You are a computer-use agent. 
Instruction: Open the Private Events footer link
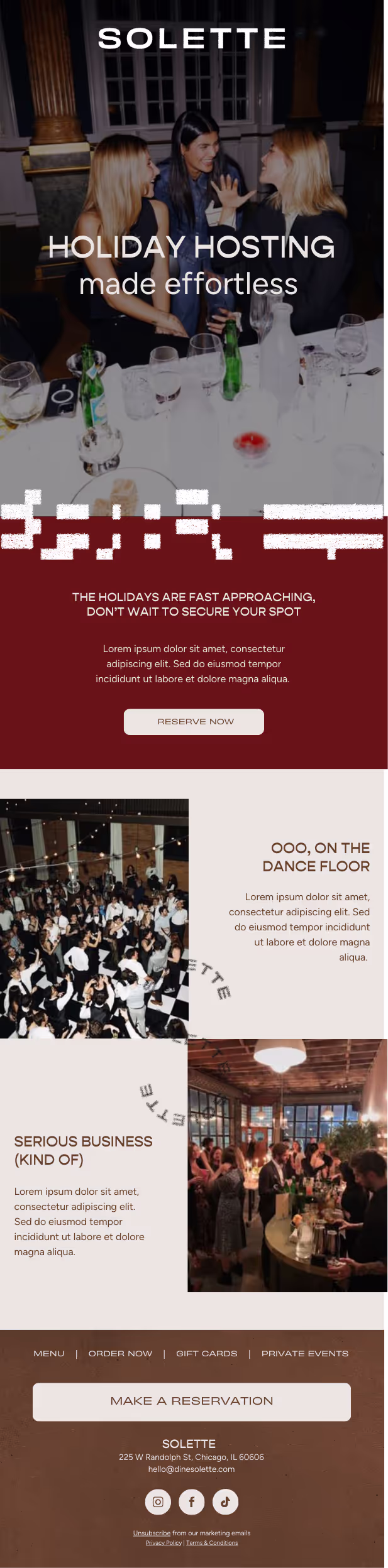coord(305,1353)
